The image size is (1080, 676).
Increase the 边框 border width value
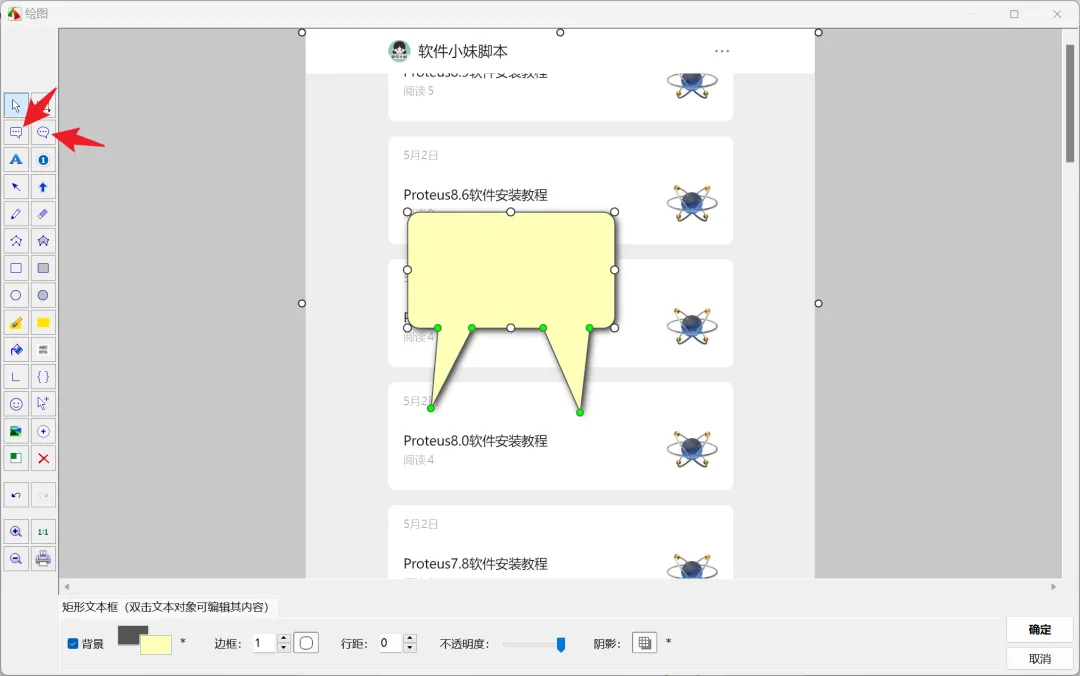284,639
